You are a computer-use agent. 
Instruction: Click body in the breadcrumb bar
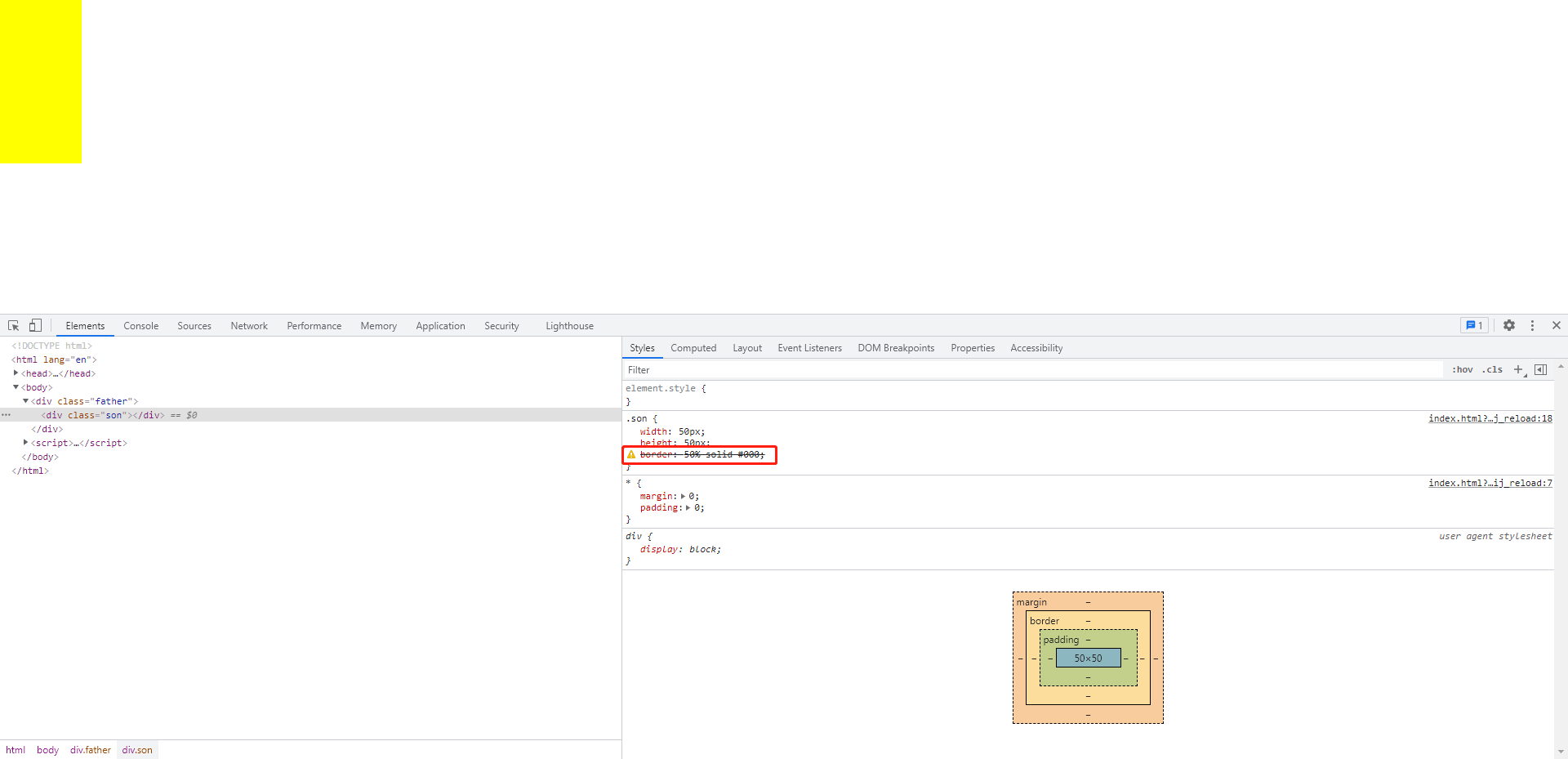click(47, 750)
